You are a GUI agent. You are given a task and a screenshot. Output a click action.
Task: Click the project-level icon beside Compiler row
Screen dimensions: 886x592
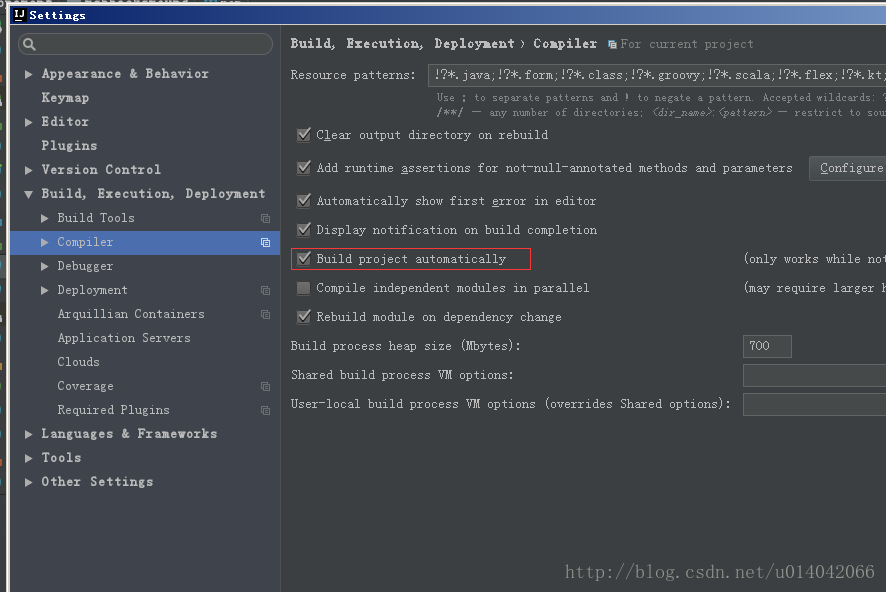[x=265, y=242]
